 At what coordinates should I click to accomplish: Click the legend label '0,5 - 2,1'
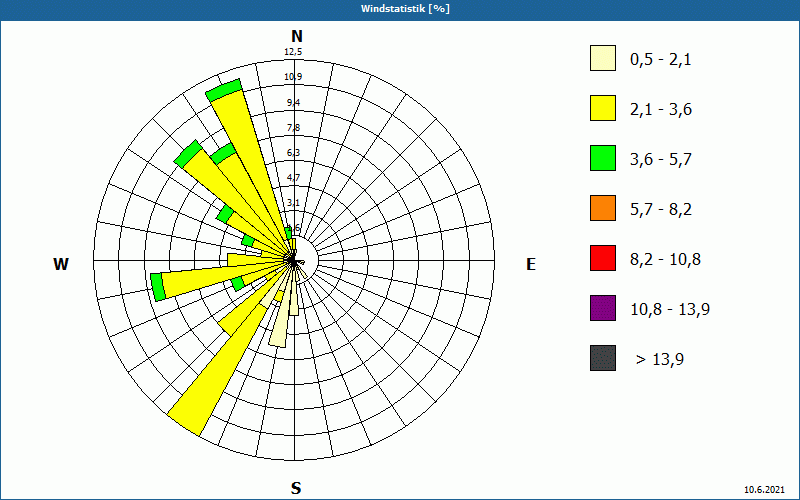coord(661,60)
